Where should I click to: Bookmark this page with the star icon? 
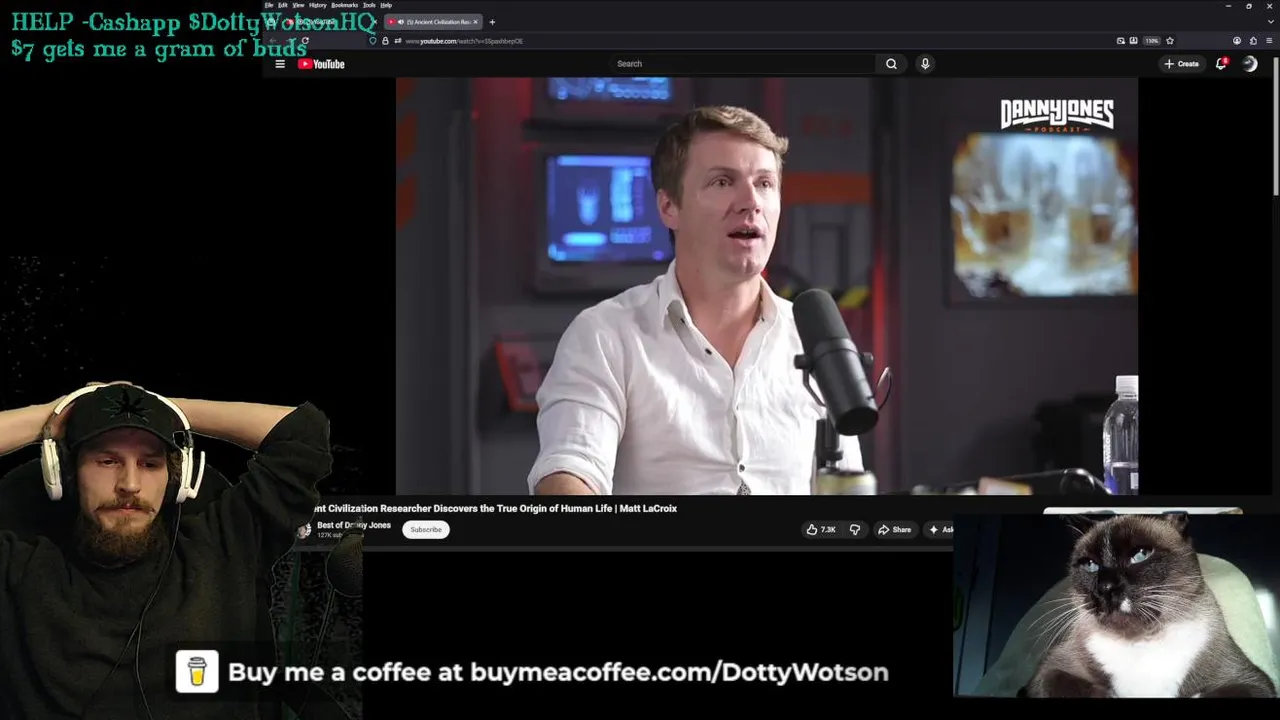1170,41
